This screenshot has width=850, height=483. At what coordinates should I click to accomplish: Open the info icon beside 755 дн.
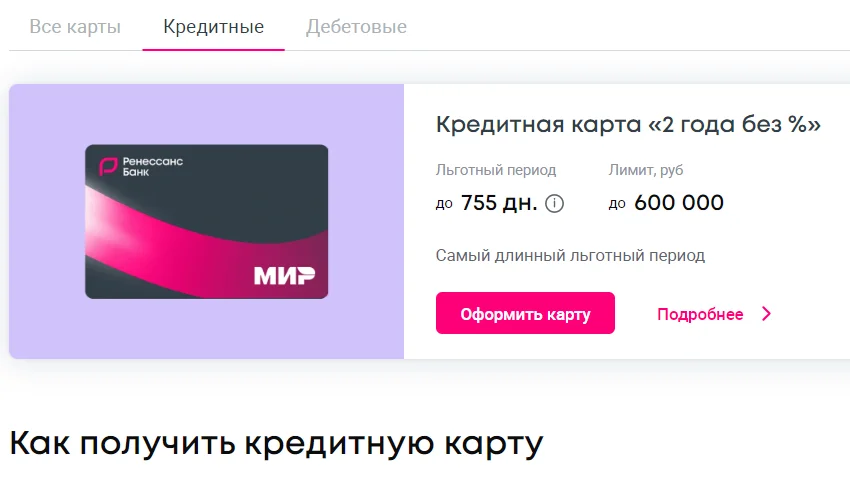pyautogui.click(x=555, y=204)
